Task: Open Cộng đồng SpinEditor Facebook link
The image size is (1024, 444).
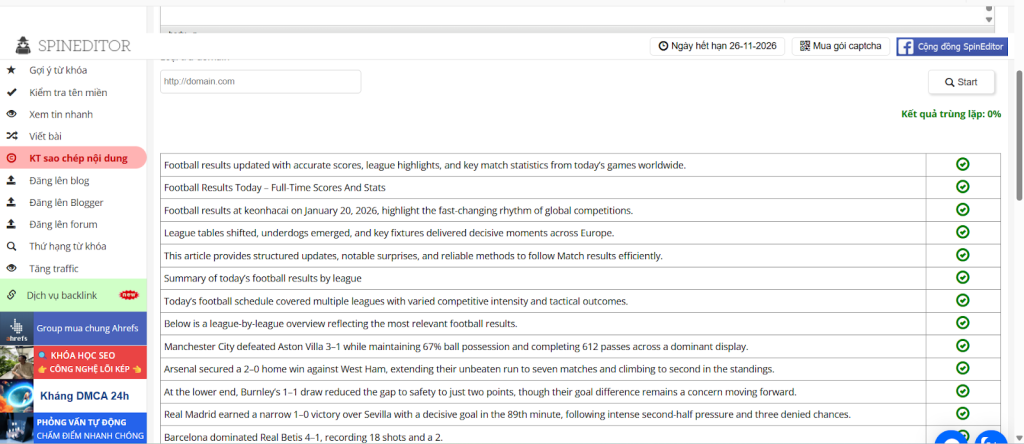Action: click(951, 46)
